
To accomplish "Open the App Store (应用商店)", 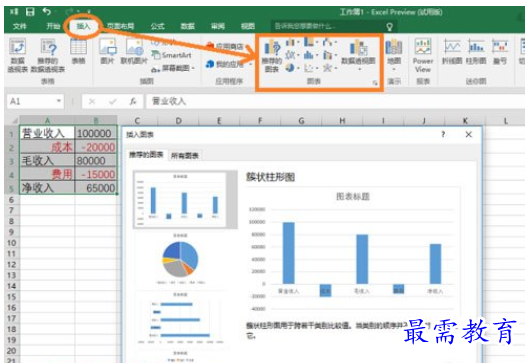I will click(x=225, y=46).
